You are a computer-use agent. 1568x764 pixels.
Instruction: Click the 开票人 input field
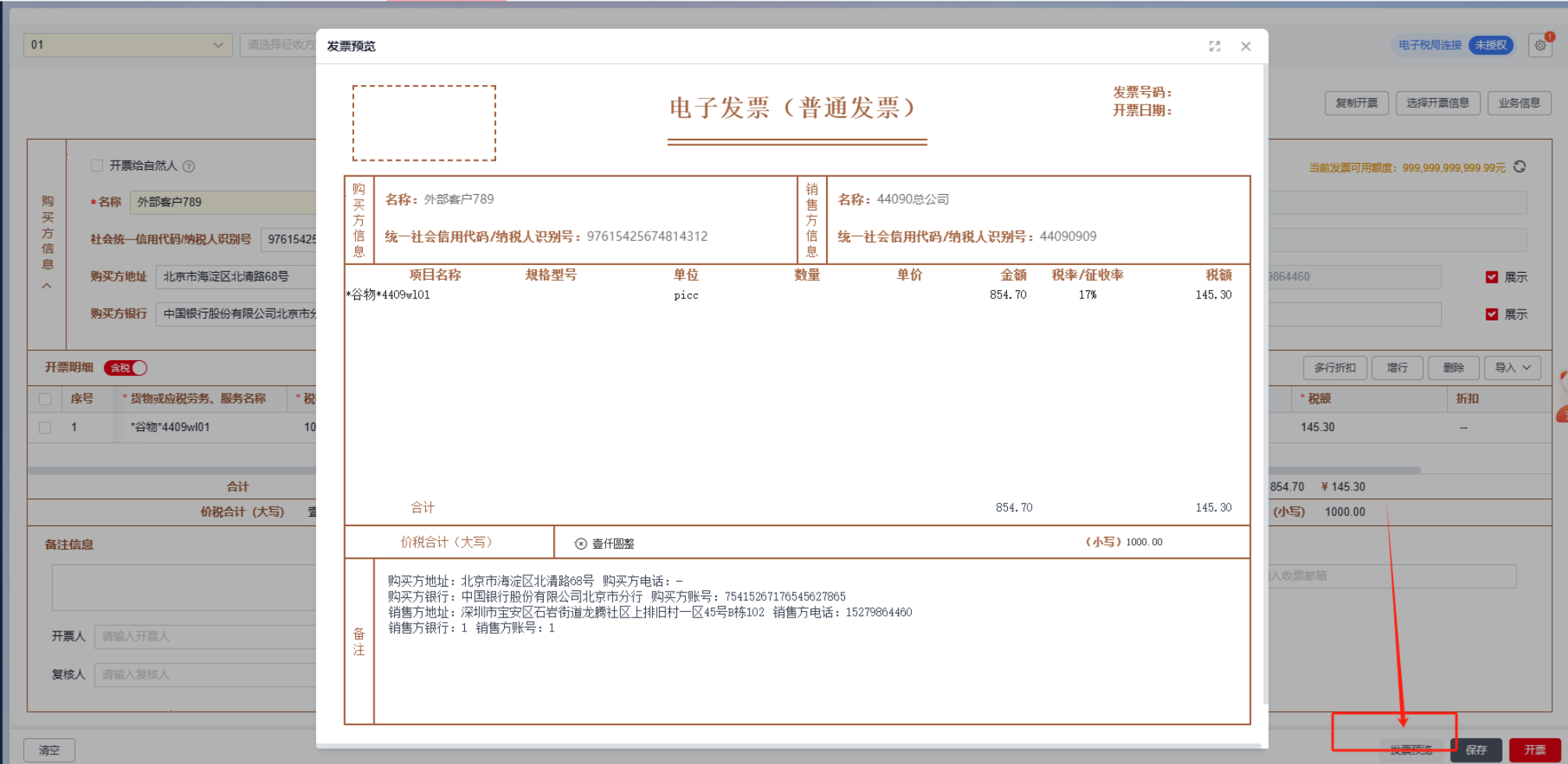(204, 636)
